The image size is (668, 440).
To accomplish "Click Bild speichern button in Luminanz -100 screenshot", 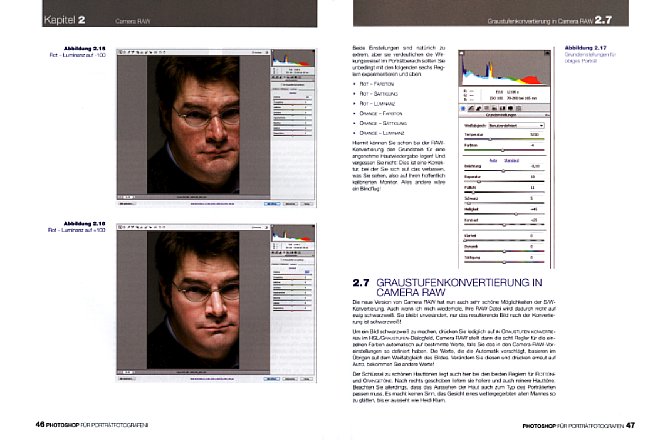I will coord(127,204).
